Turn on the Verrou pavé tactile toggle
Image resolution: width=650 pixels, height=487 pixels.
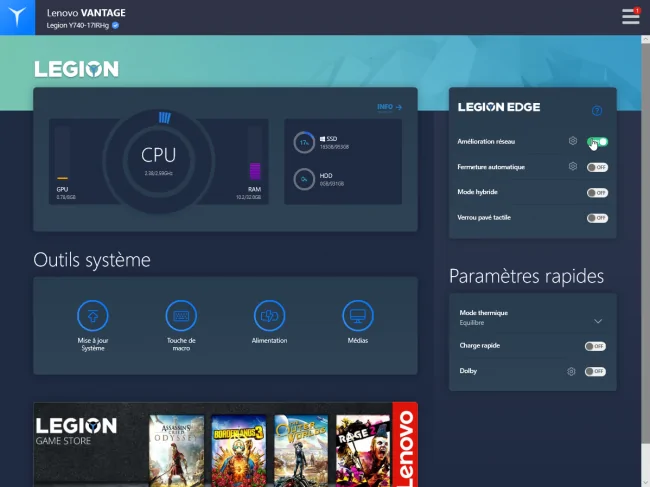click(x=597, y=218)
